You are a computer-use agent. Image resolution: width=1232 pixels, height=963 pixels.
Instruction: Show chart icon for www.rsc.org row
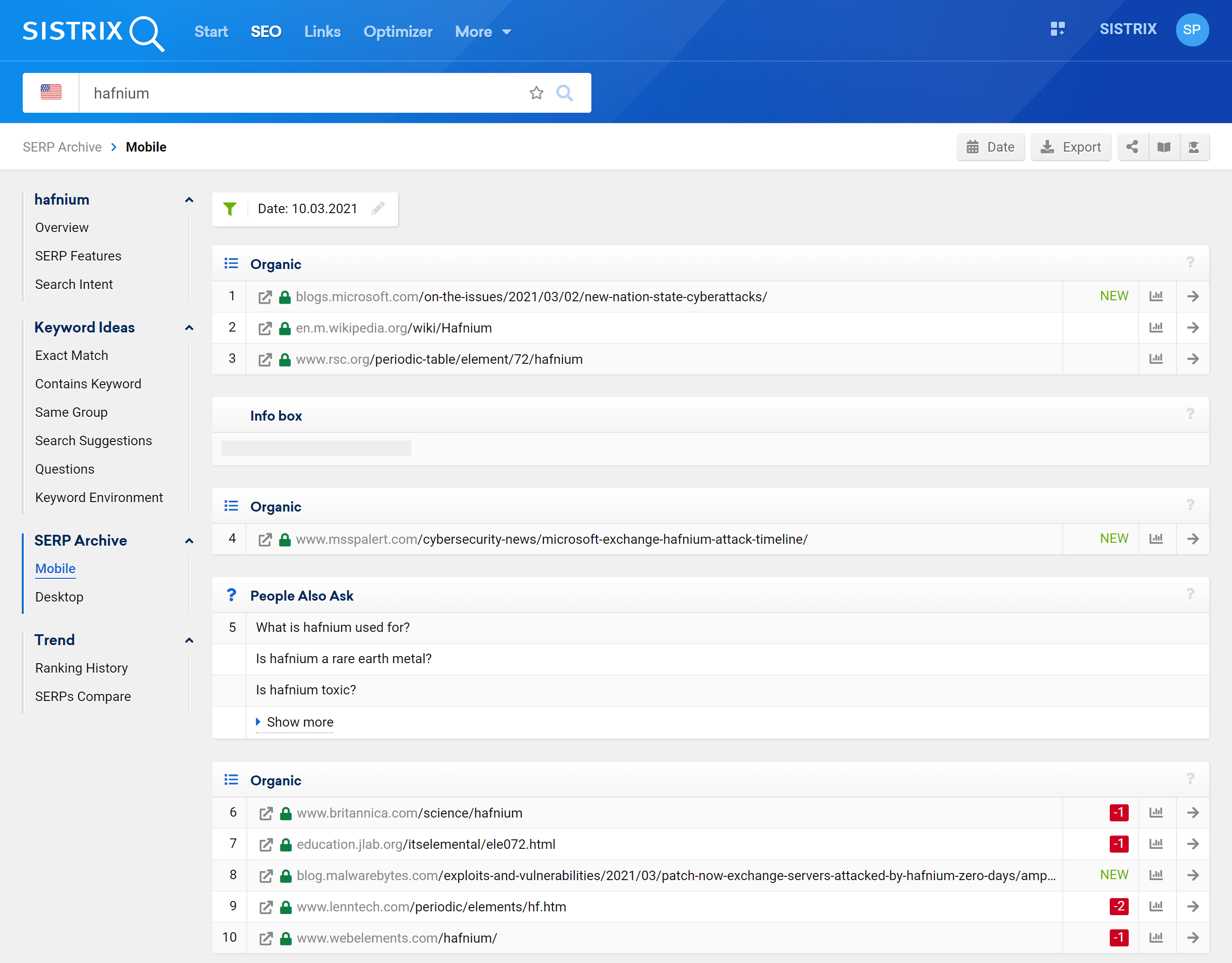(1156, 359)
